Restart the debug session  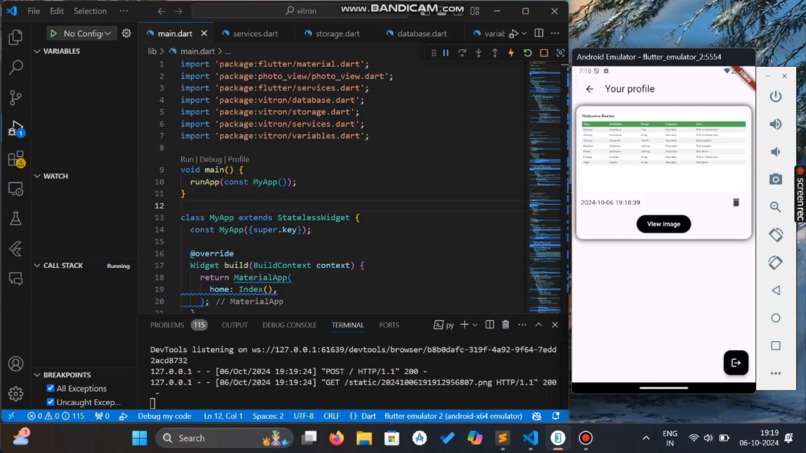tap(527, 53)
